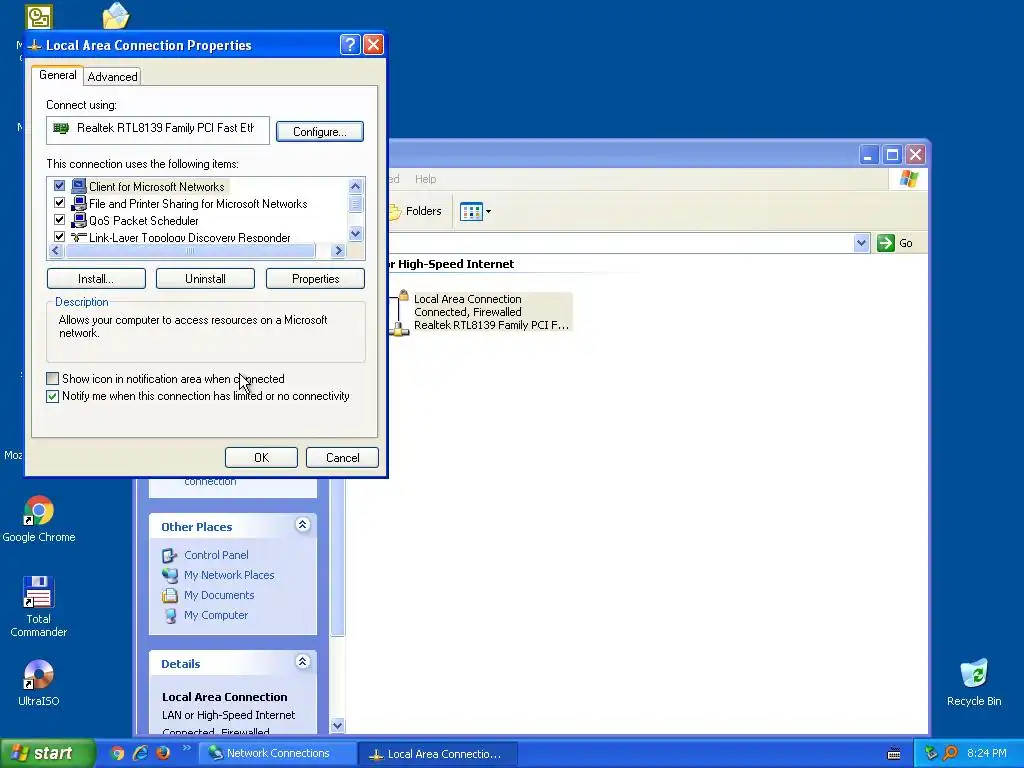1024x768 pixels.
Task: Click the items list scroll down arrow
Action: pyautogui.click(x=355, y=233)
